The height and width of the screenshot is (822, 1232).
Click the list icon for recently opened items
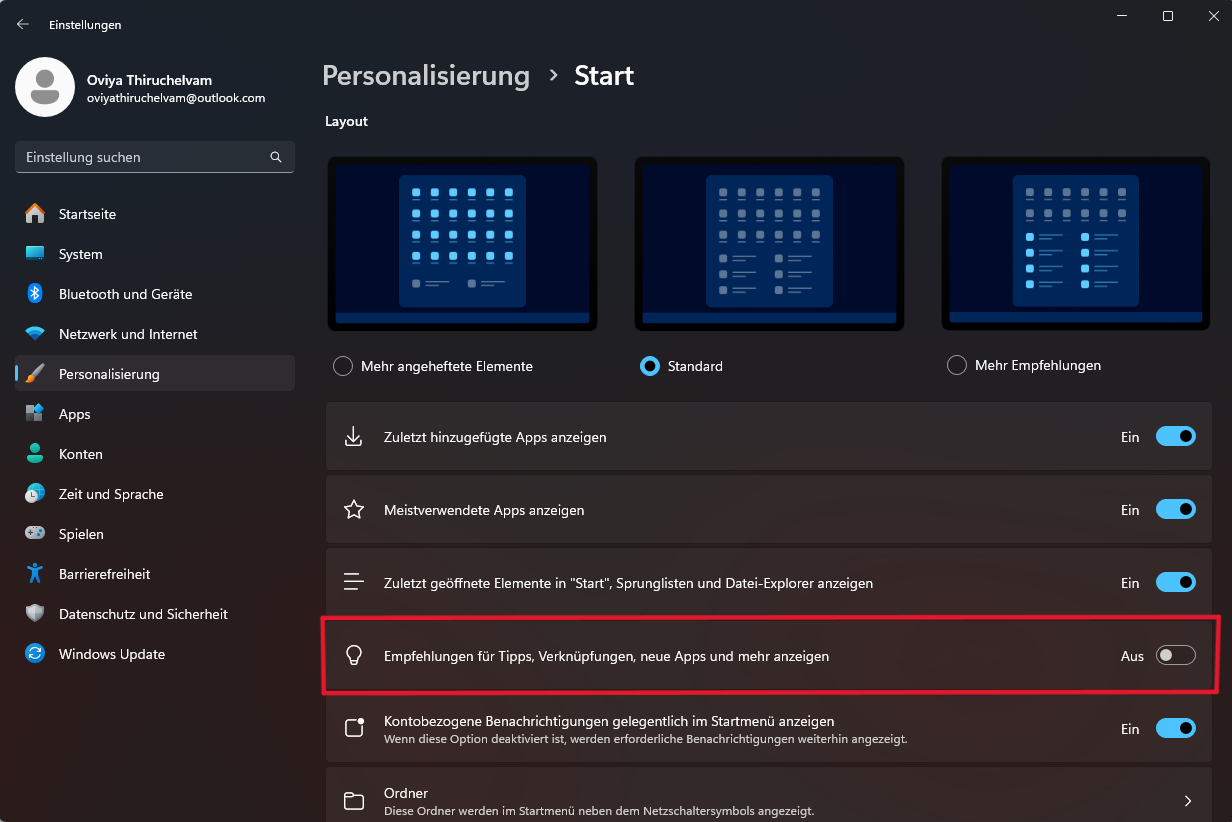[353, 583]
